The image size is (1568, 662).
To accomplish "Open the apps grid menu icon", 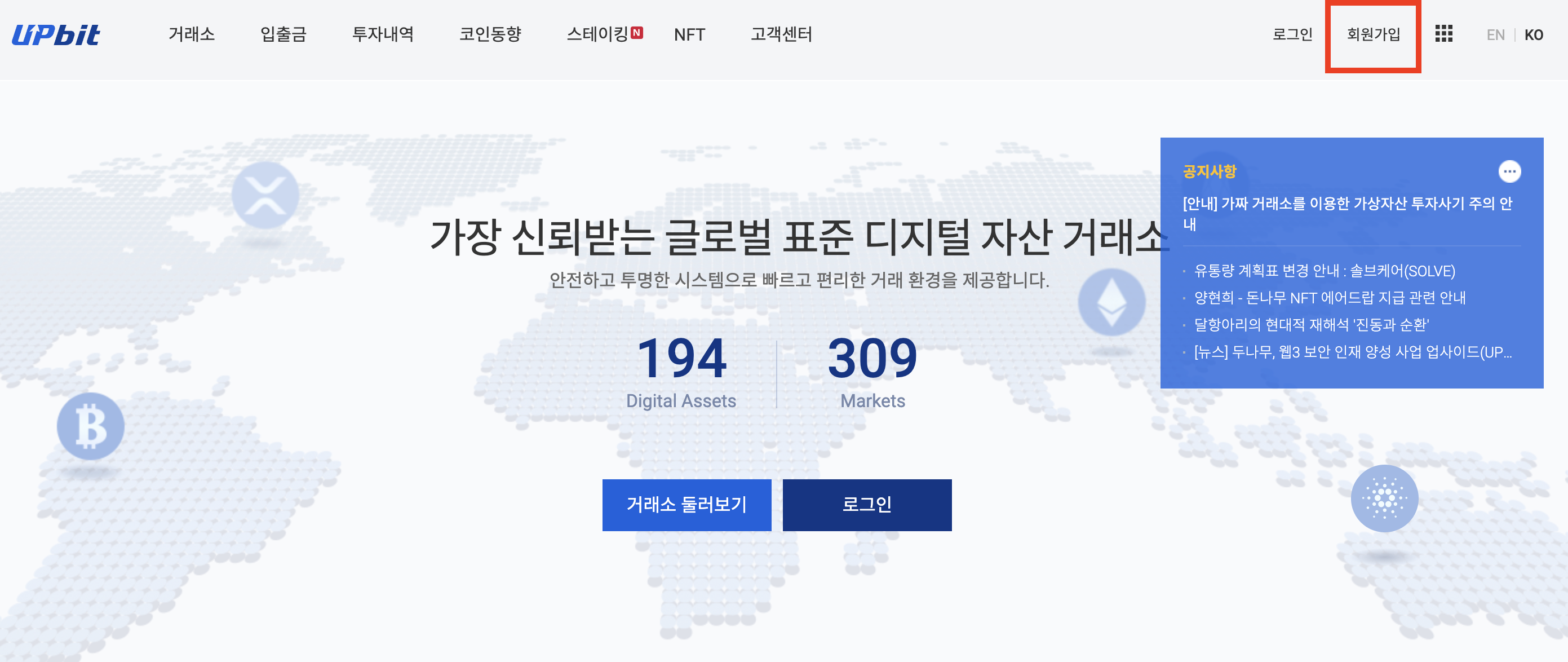I will pos(1443,34).
